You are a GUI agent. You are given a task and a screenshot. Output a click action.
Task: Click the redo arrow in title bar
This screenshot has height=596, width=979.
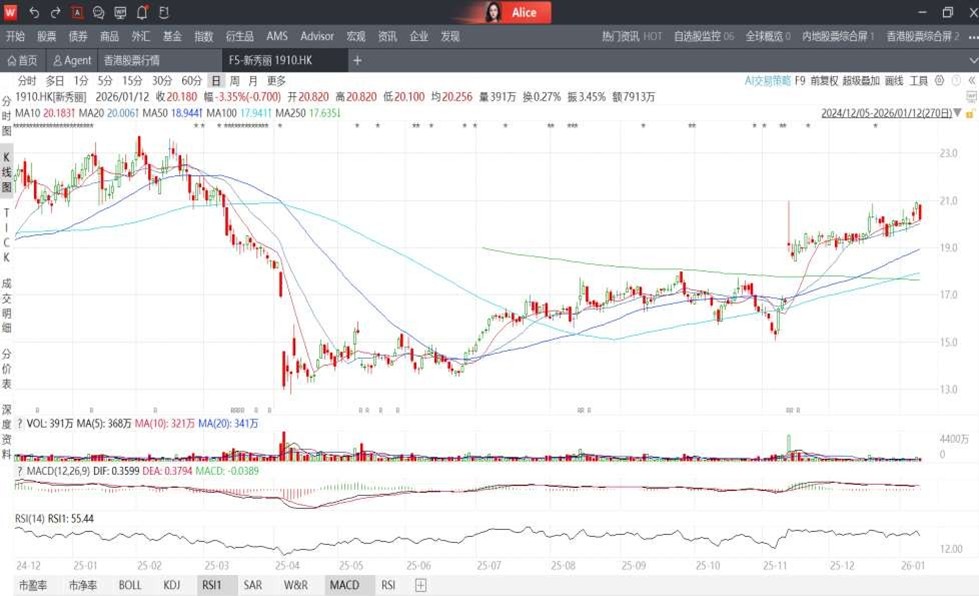point(55,13)
